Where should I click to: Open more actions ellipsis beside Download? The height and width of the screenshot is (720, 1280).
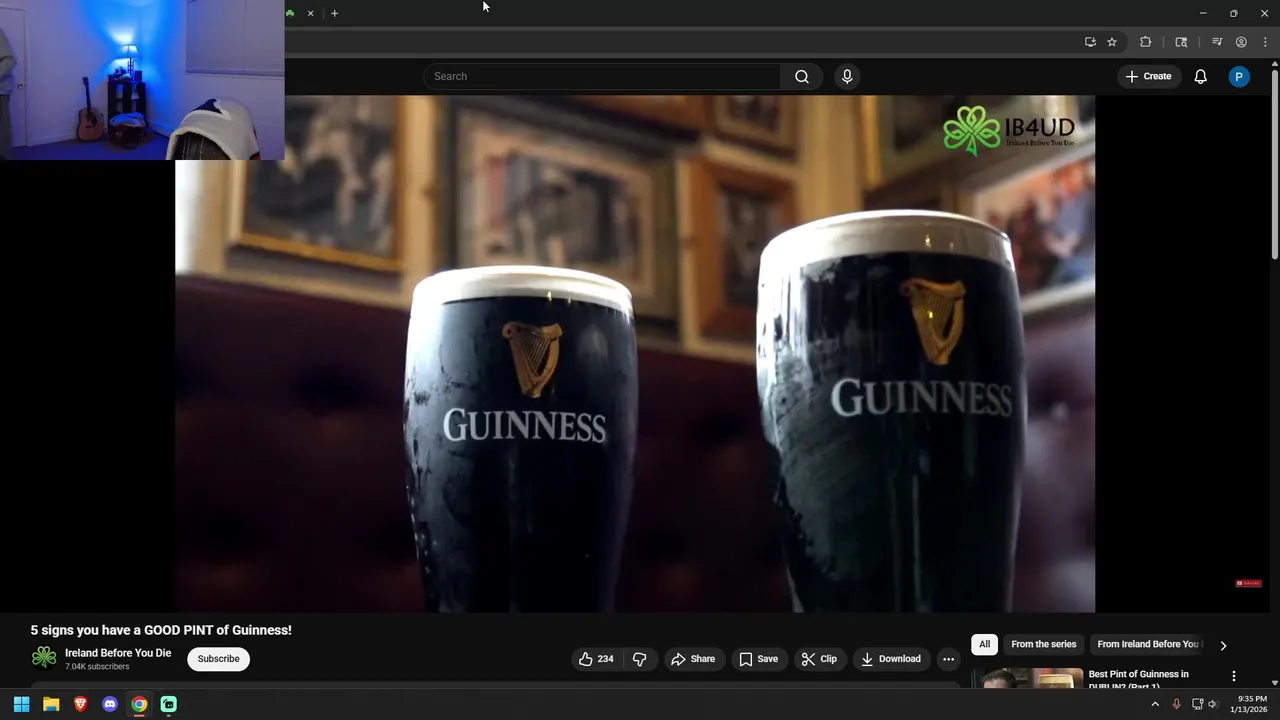coord(948,659)
